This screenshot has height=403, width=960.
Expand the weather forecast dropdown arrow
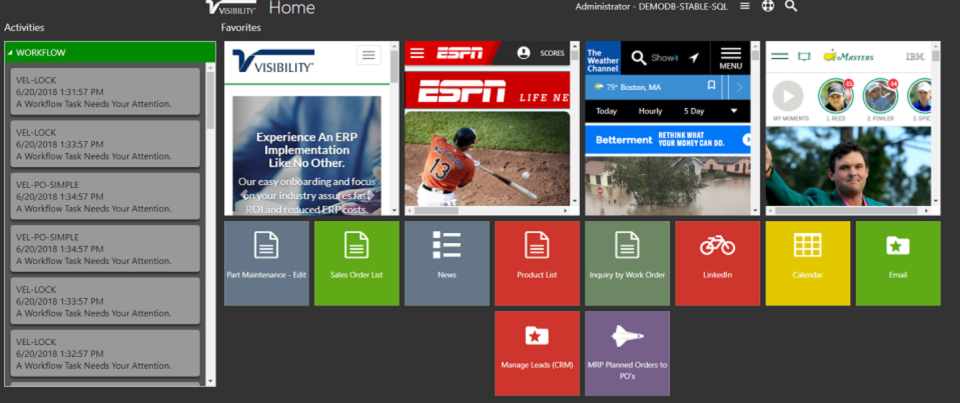click(x=733, y=111)
